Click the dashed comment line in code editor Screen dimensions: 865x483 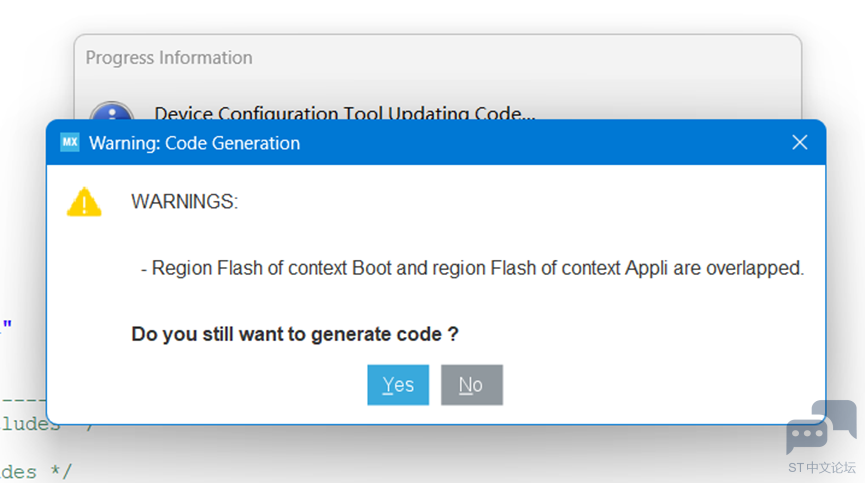coord(23,399)
